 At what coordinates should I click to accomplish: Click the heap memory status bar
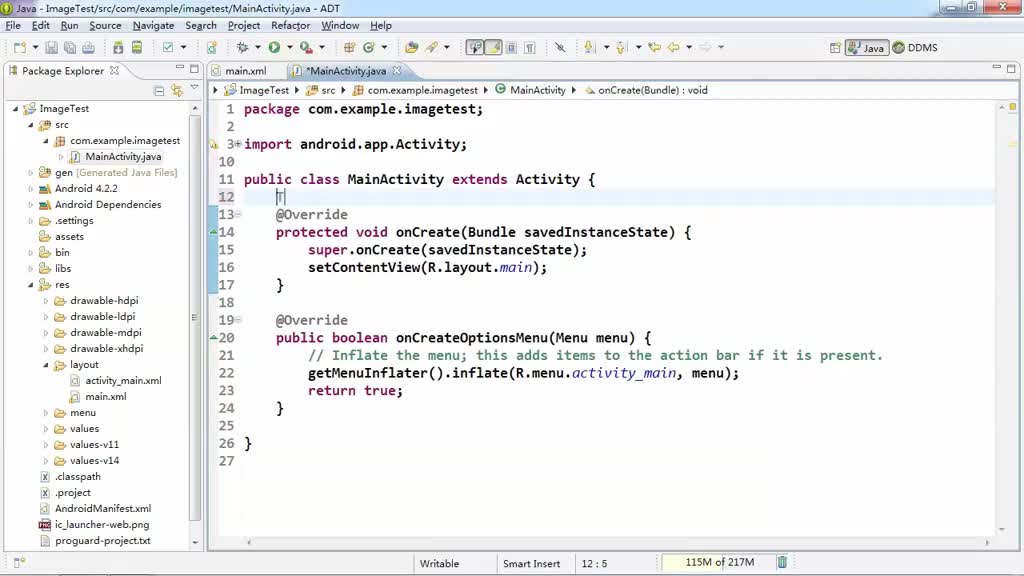click(x=718, y=562)
